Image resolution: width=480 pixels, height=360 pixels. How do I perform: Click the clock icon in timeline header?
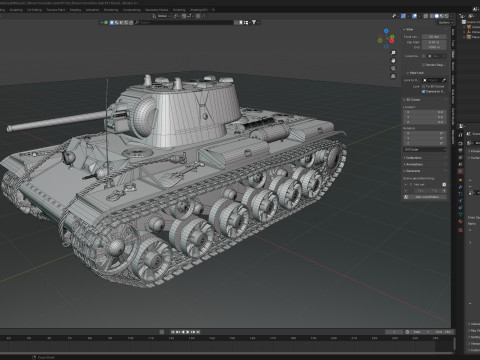click(407, 332)
